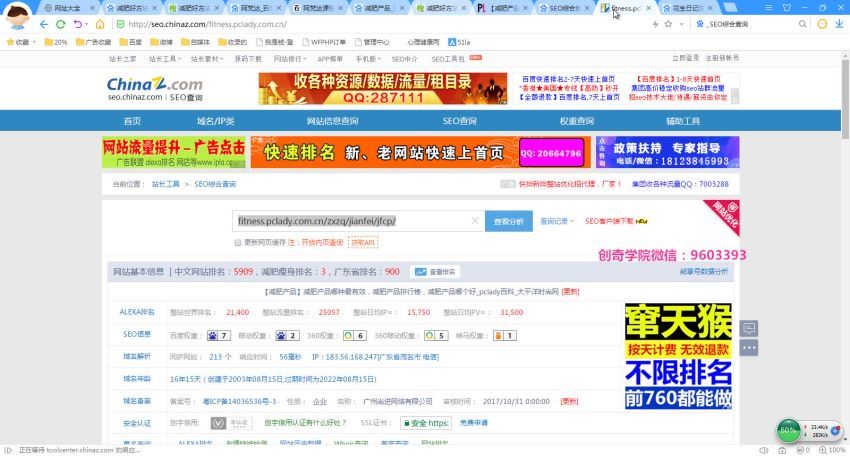Switch to the SEO综合 browser tab

[x=565, y=8]
